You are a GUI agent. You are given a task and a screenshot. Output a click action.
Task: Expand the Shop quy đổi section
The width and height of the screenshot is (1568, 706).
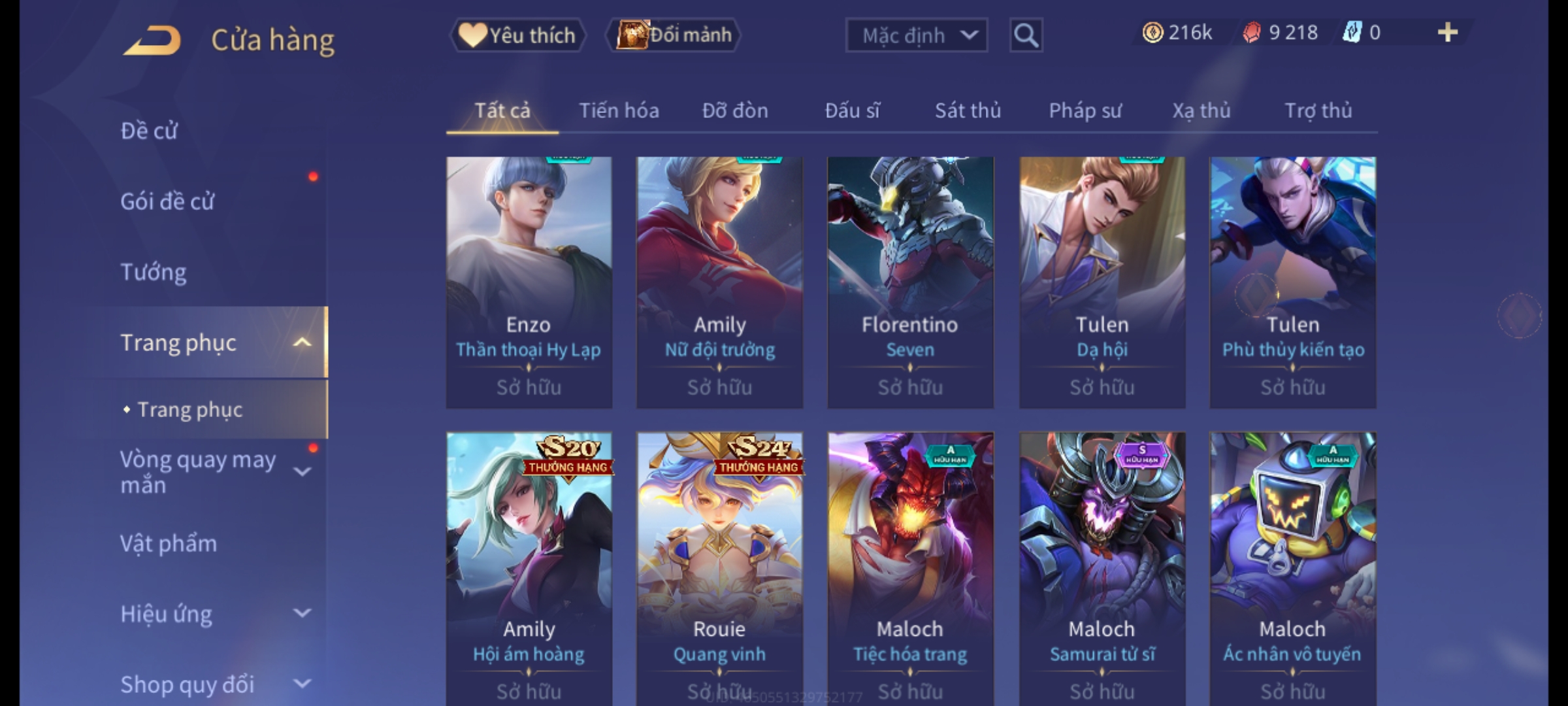click(x=302, y=684)
